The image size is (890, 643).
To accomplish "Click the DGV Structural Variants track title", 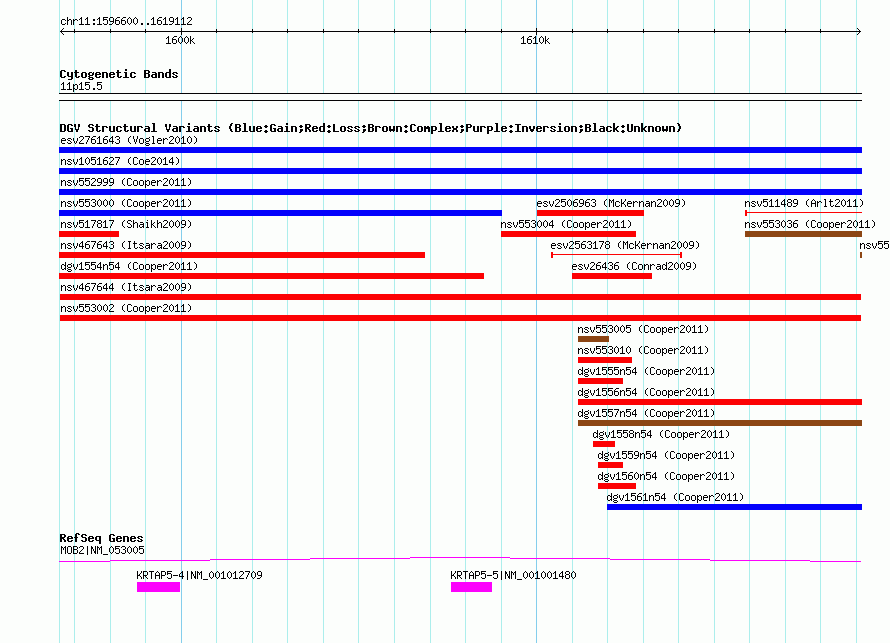I will 370,128.
